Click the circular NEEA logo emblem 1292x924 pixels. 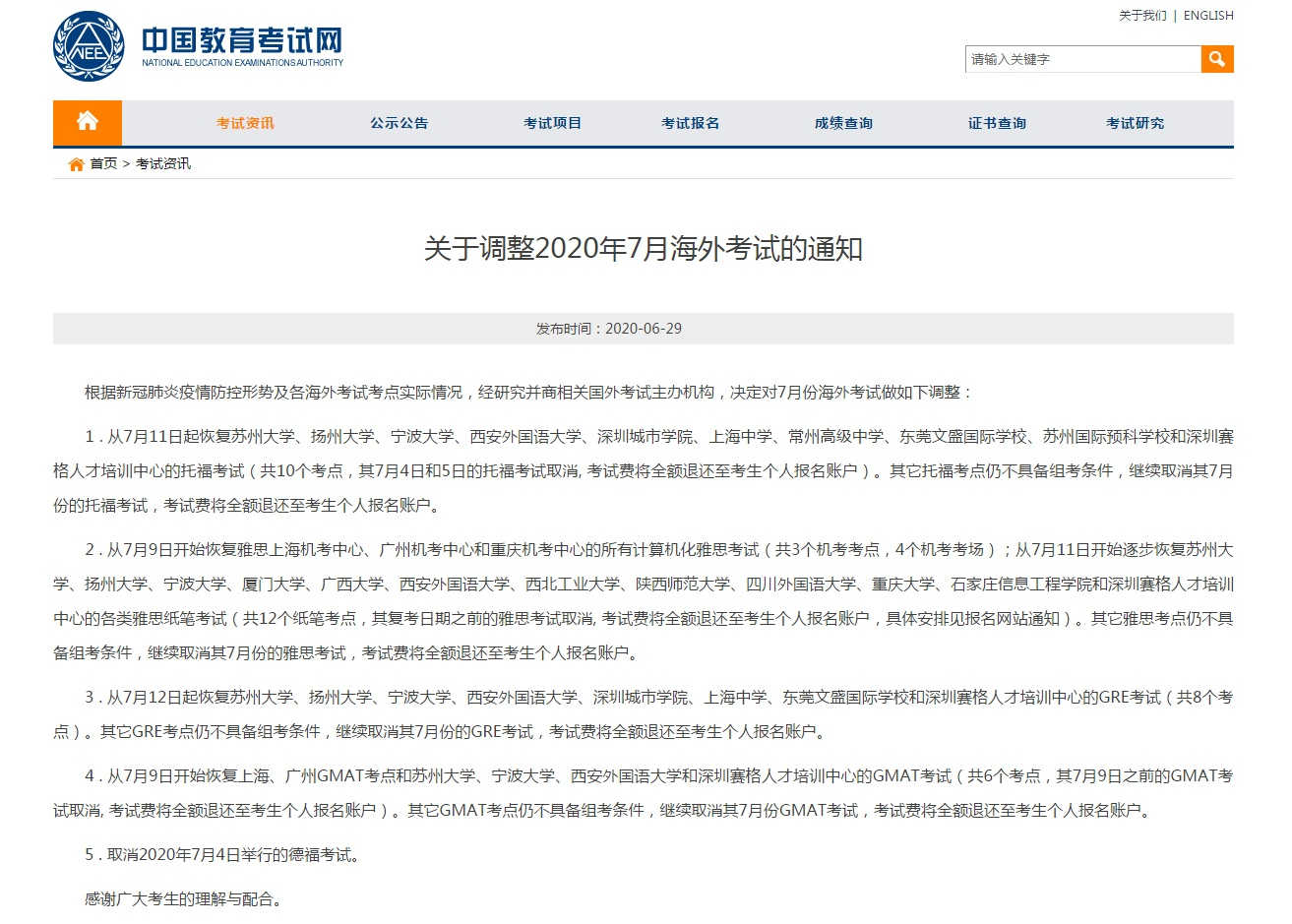click(x=89, y=46)
